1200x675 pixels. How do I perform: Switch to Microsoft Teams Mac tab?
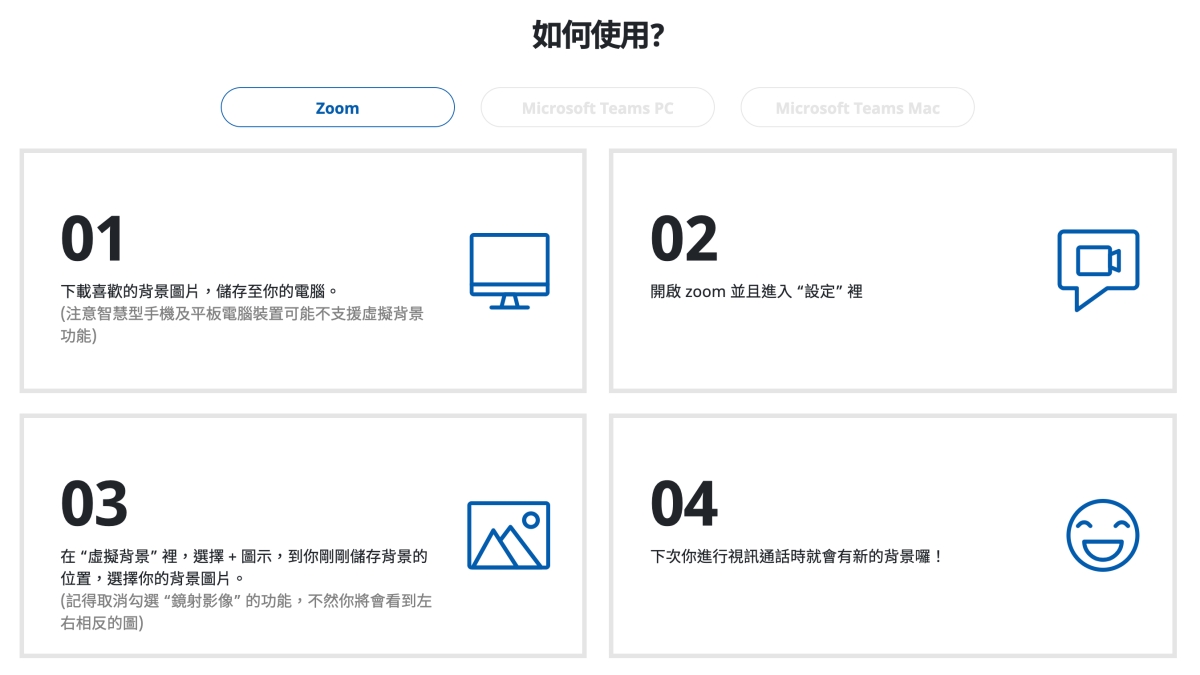coord(857,107)
